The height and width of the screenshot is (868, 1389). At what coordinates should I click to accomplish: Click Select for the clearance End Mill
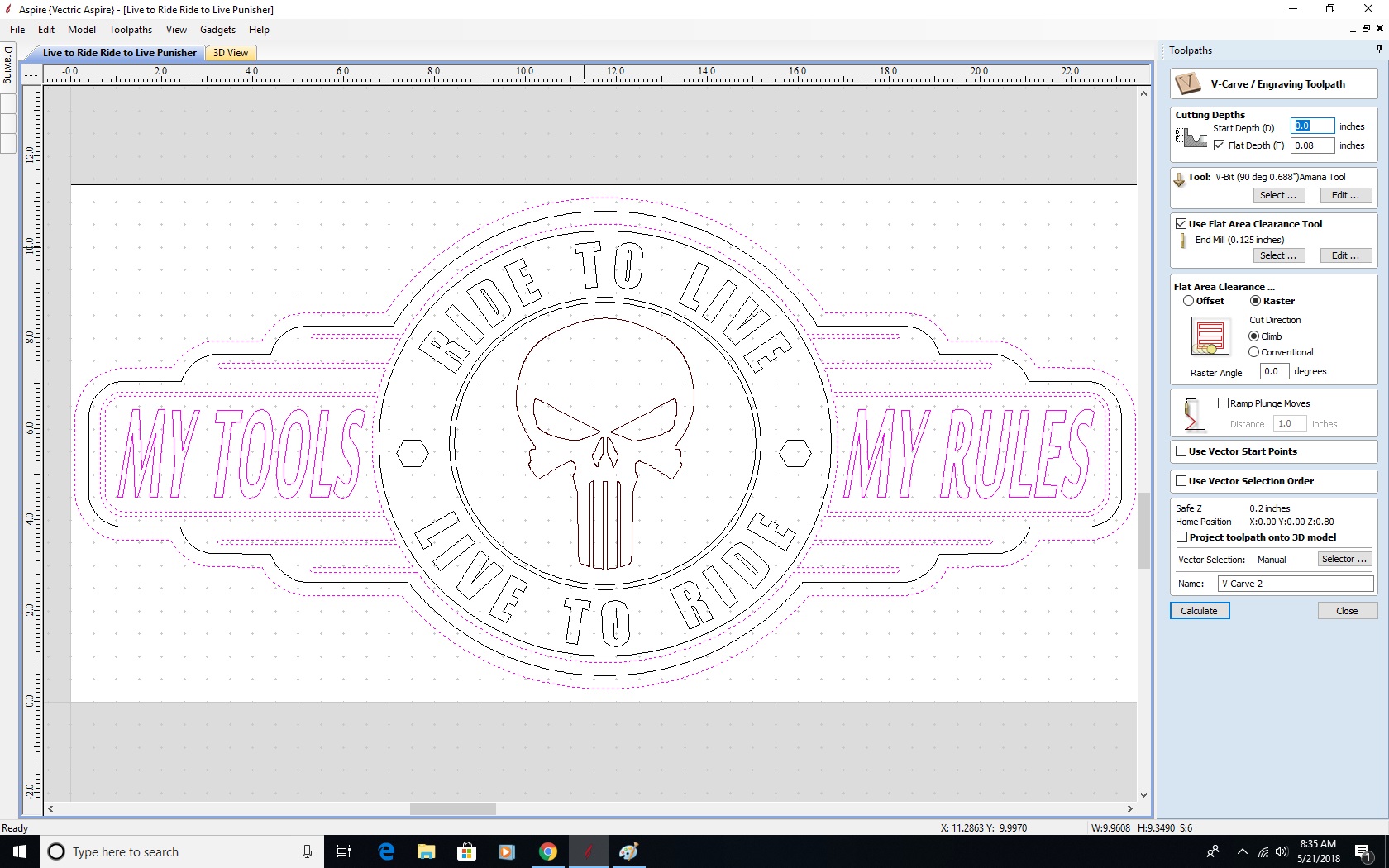(1278, 255)
